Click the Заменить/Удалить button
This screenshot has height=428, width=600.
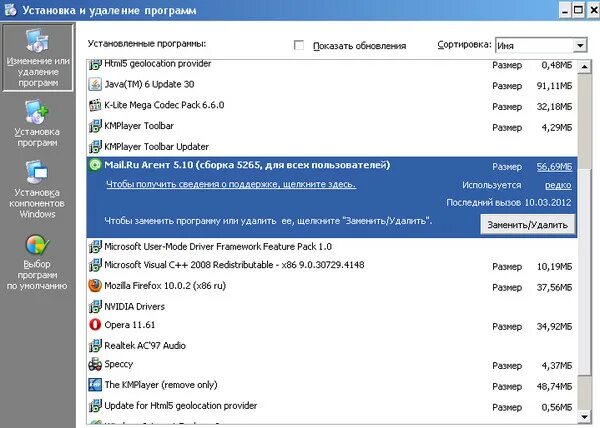pos(527,225)
